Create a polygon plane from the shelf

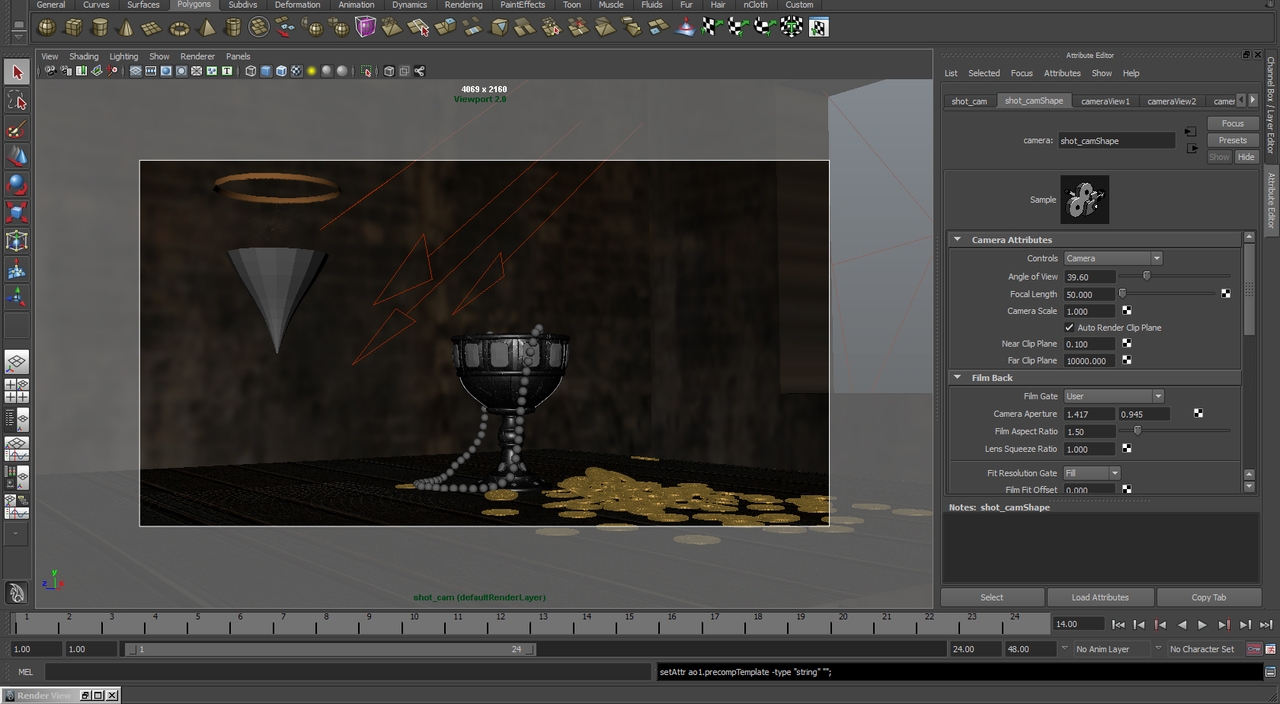click(x=153, y=27)
